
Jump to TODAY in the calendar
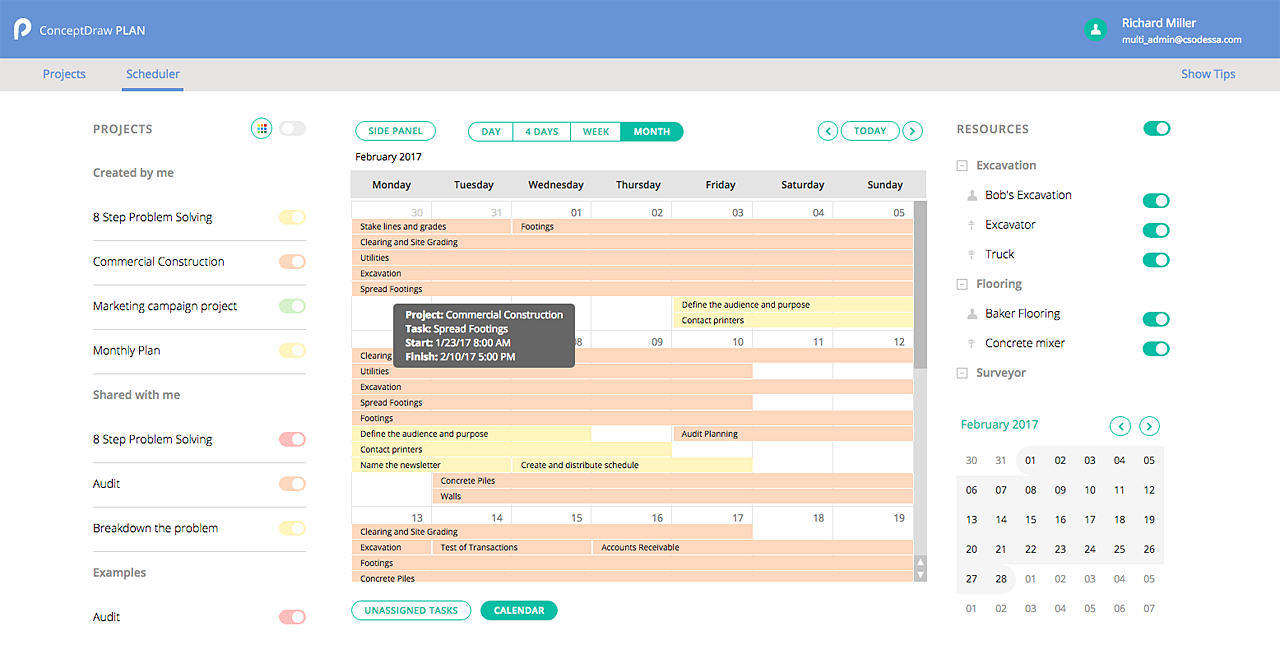click(870, 131)
